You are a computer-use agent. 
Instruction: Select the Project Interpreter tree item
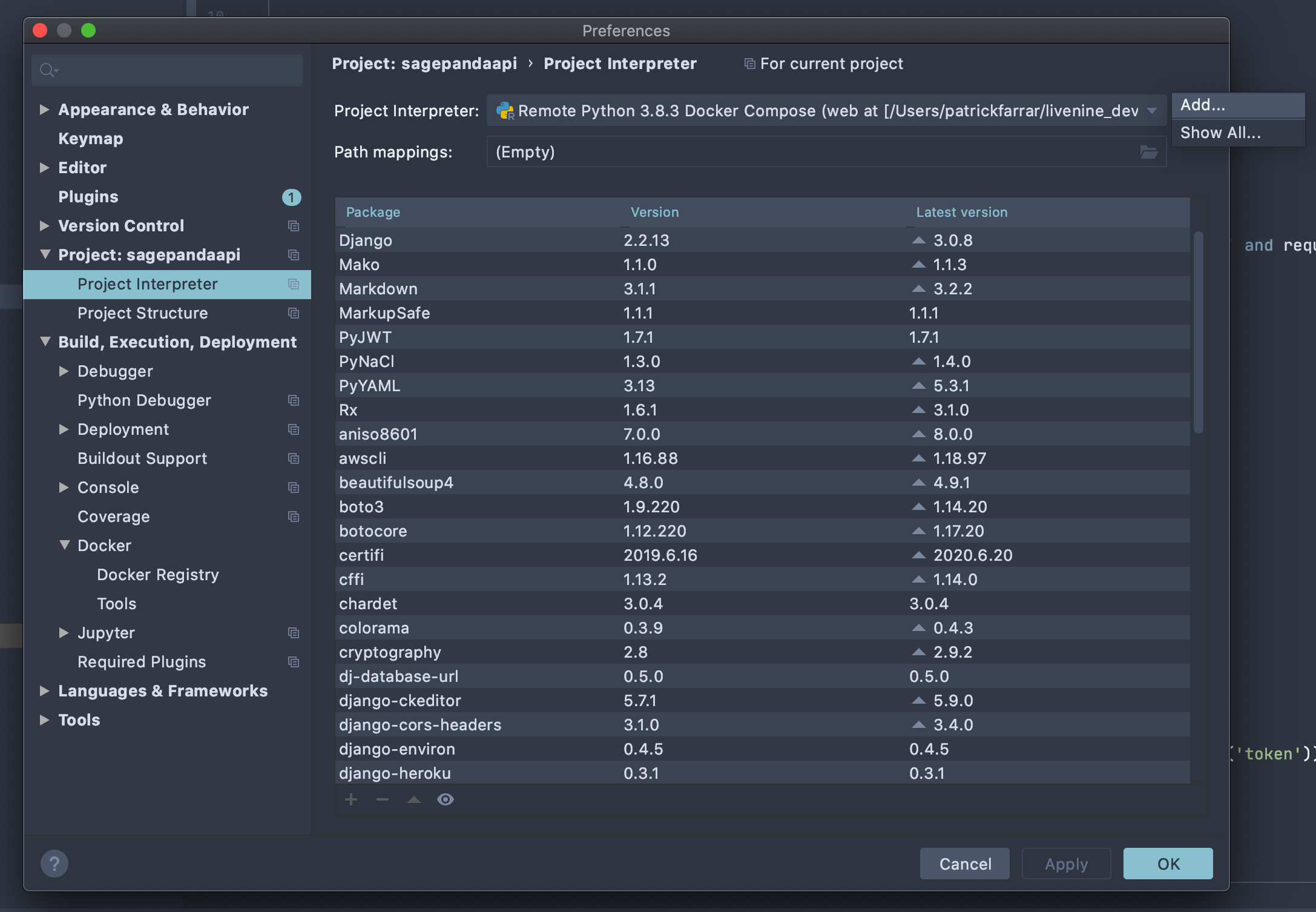(x=167, y=285)
